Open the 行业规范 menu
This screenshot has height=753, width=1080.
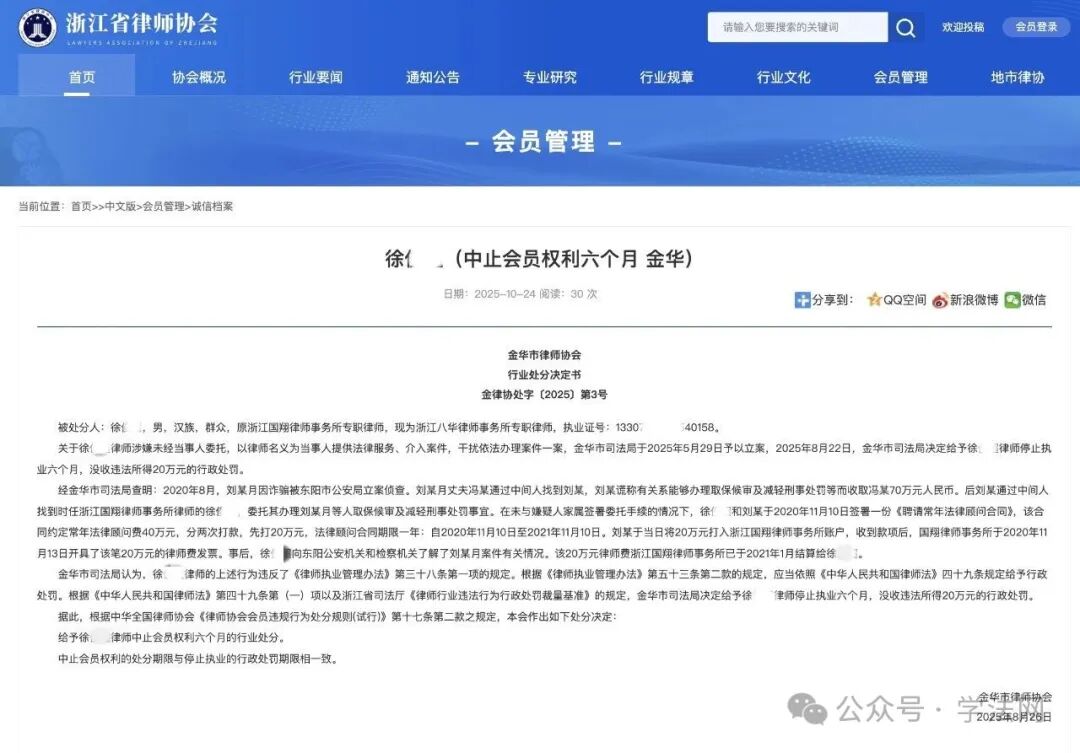[664, 76]
